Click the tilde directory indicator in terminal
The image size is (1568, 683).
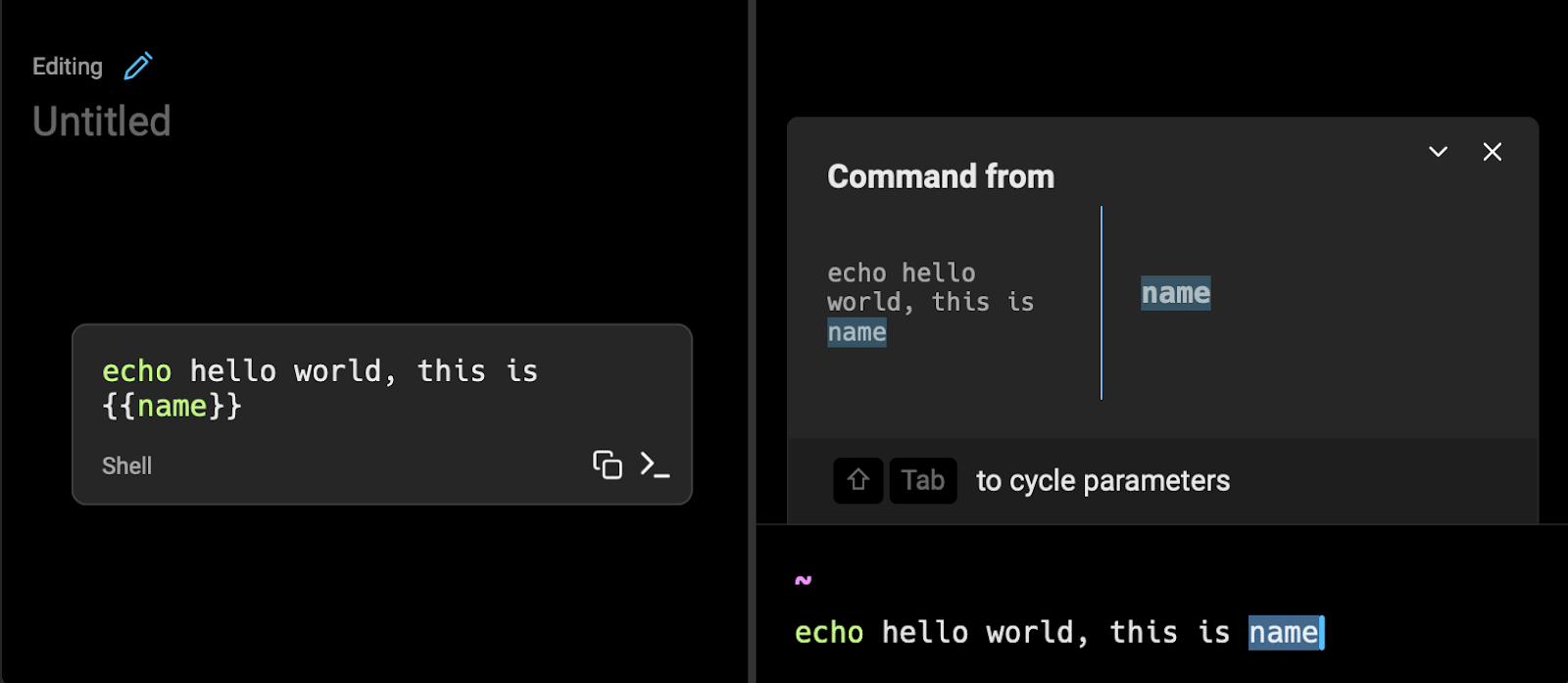tap(804, 580)
